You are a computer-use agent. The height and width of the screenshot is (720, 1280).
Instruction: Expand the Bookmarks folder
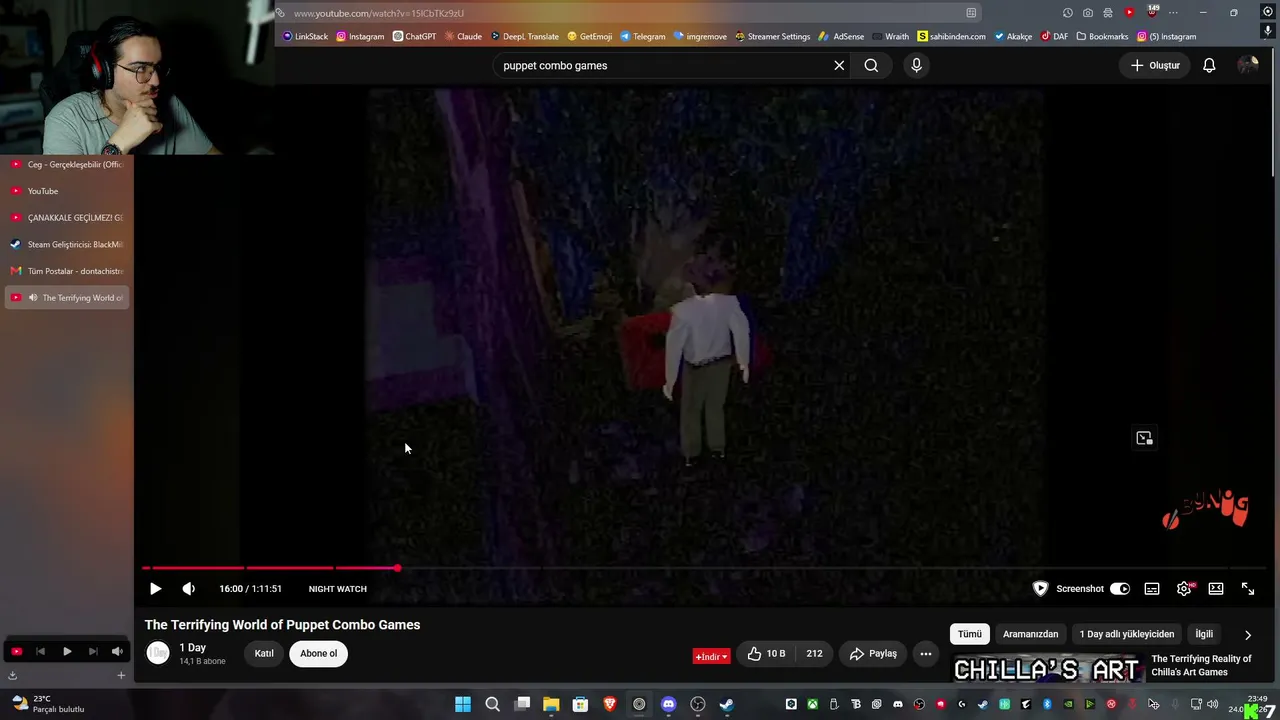(1102, 36)
